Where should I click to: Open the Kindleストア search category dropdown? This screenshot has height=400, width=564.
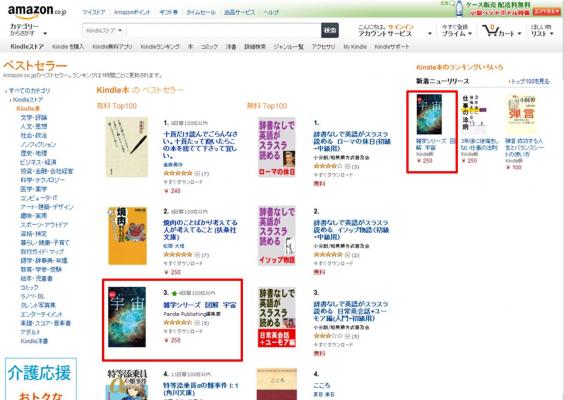(104, 31)
